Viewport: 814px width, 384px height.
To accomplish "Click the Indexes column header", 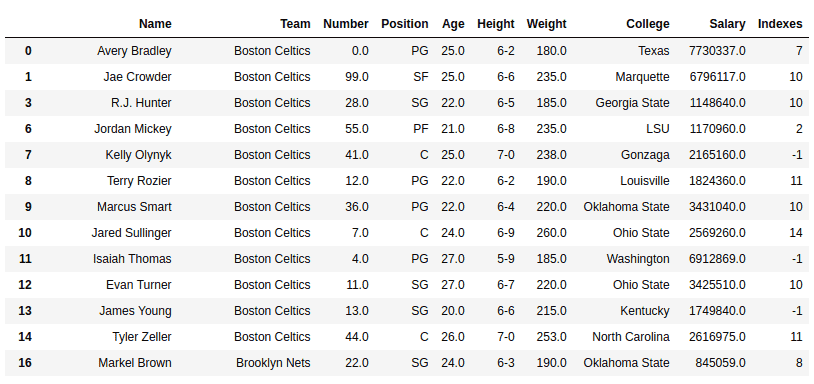I will [x=780, y=24].
